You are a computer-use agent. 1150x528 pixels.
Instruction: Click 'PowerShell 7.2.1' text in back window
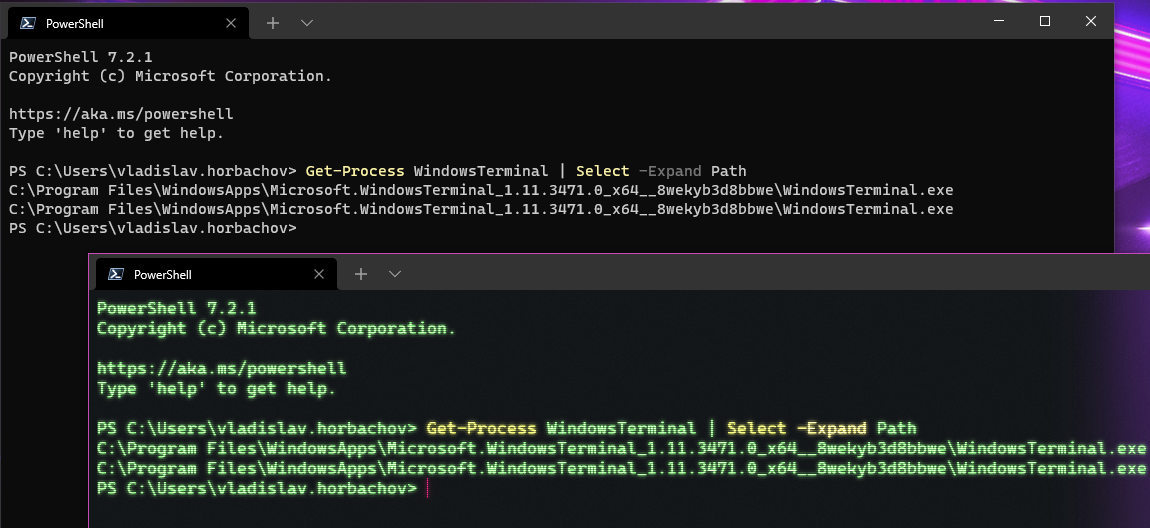click(x=81, y=57)
